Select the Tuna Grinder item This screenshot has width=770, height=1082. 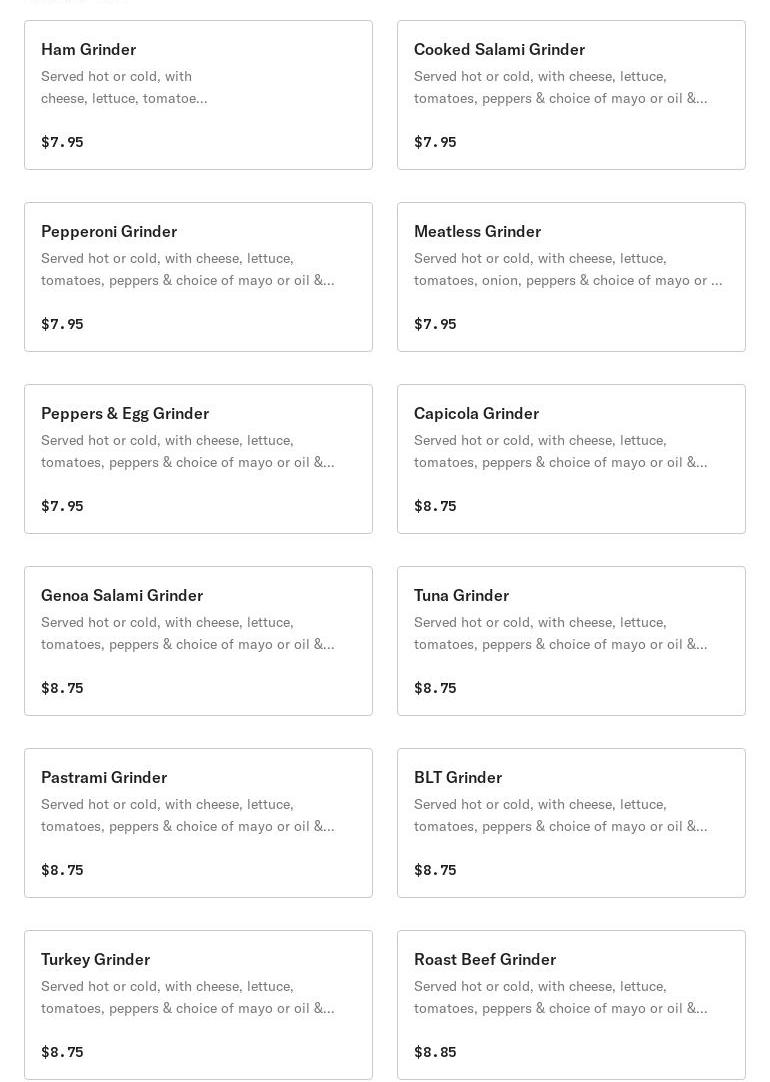(x=571, y=641)
